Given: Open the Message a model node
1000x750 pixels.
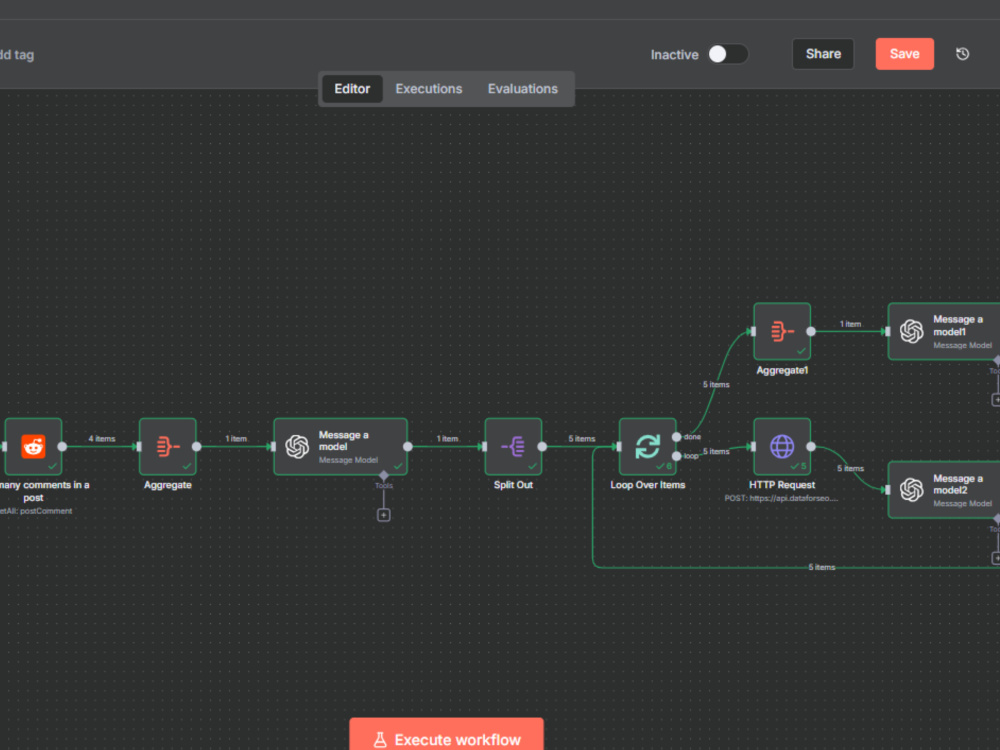Looking at the screenshot, I should [341, 446].
